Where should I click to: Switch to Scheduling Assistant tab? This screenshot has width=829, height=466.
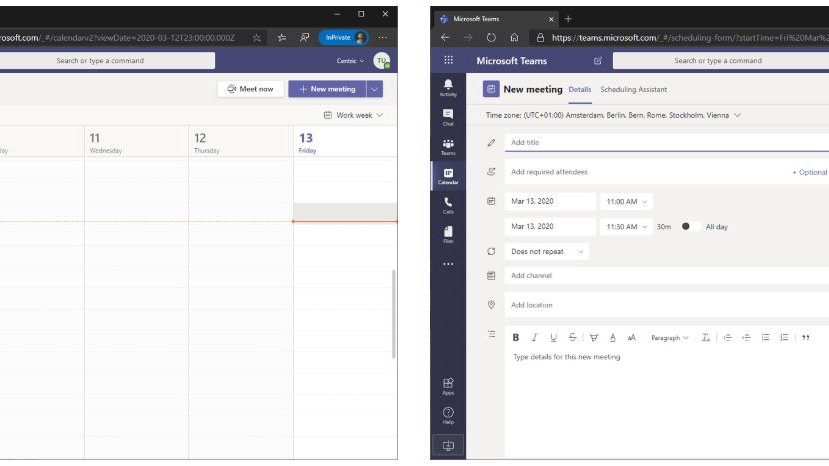[x=633, y=89]
